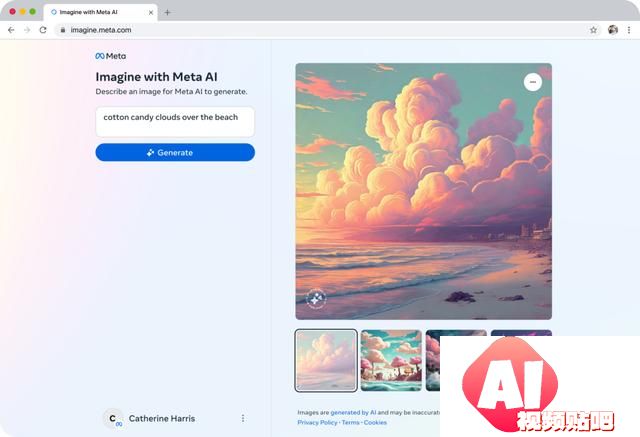Open the Chrome three-dot menu
Screen dimensions: 640x437
tap(629, 30)
